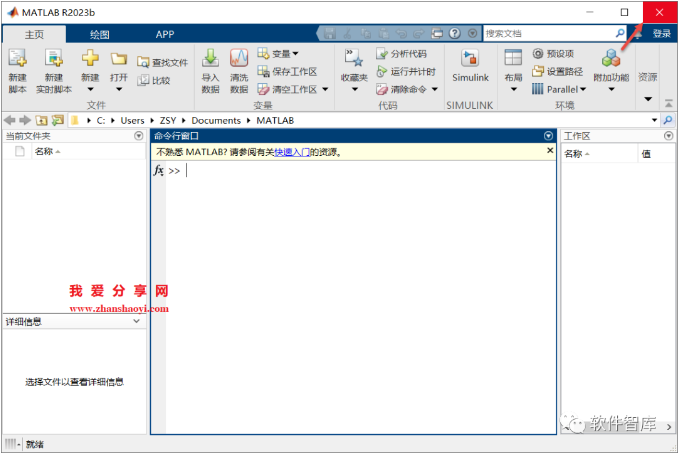Click 清除命令 clear commands icon

click(382, 89)
